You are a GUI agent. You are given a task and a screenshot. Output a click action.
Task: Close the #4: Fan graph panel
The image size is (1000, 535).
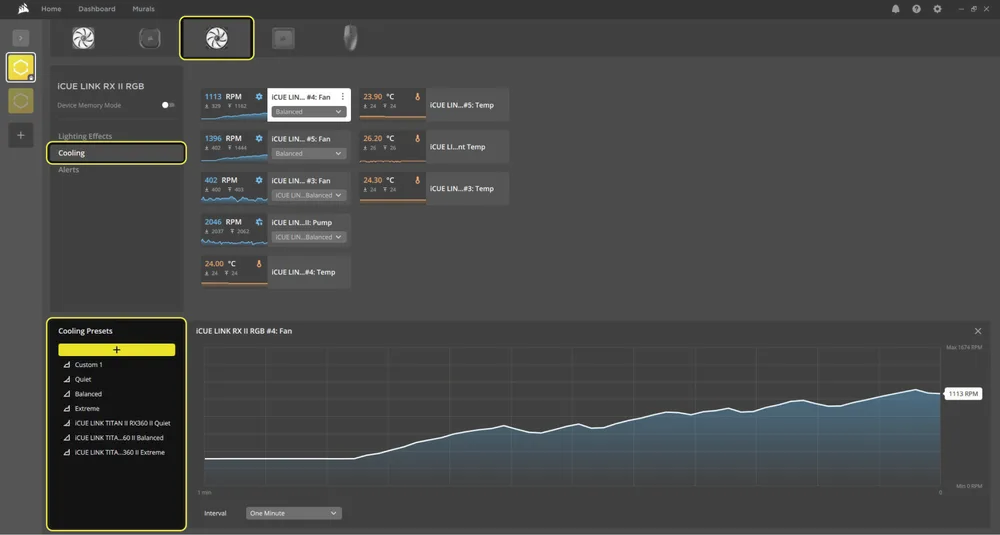click(978, 331)
